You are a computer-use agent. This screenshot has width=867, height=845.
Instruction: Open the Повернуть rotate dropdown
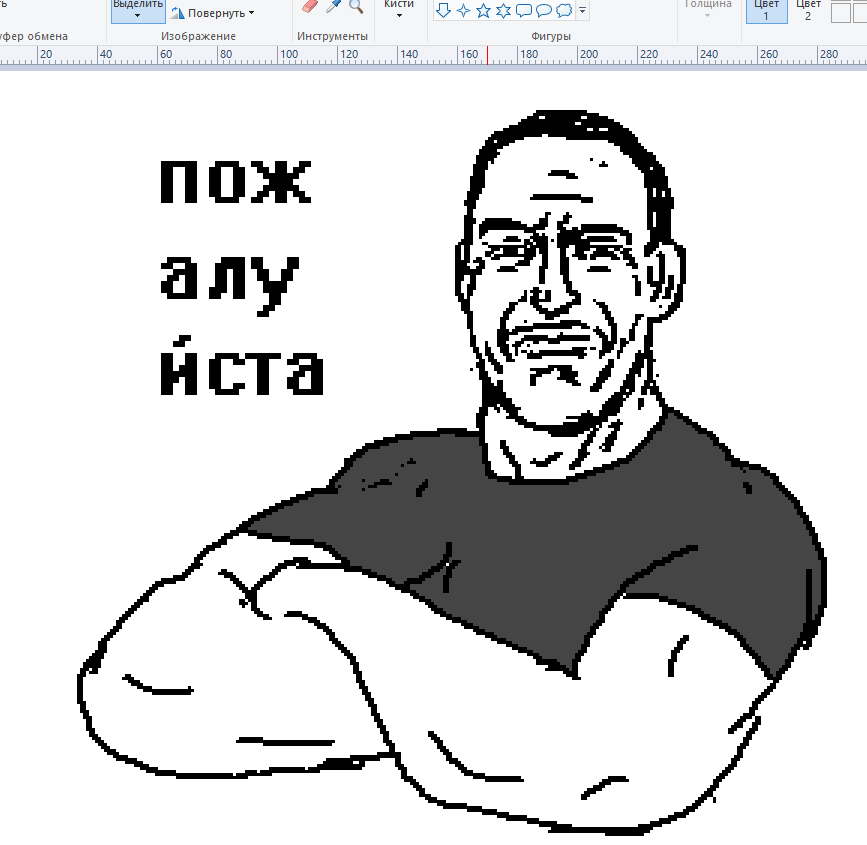[212, 13]
